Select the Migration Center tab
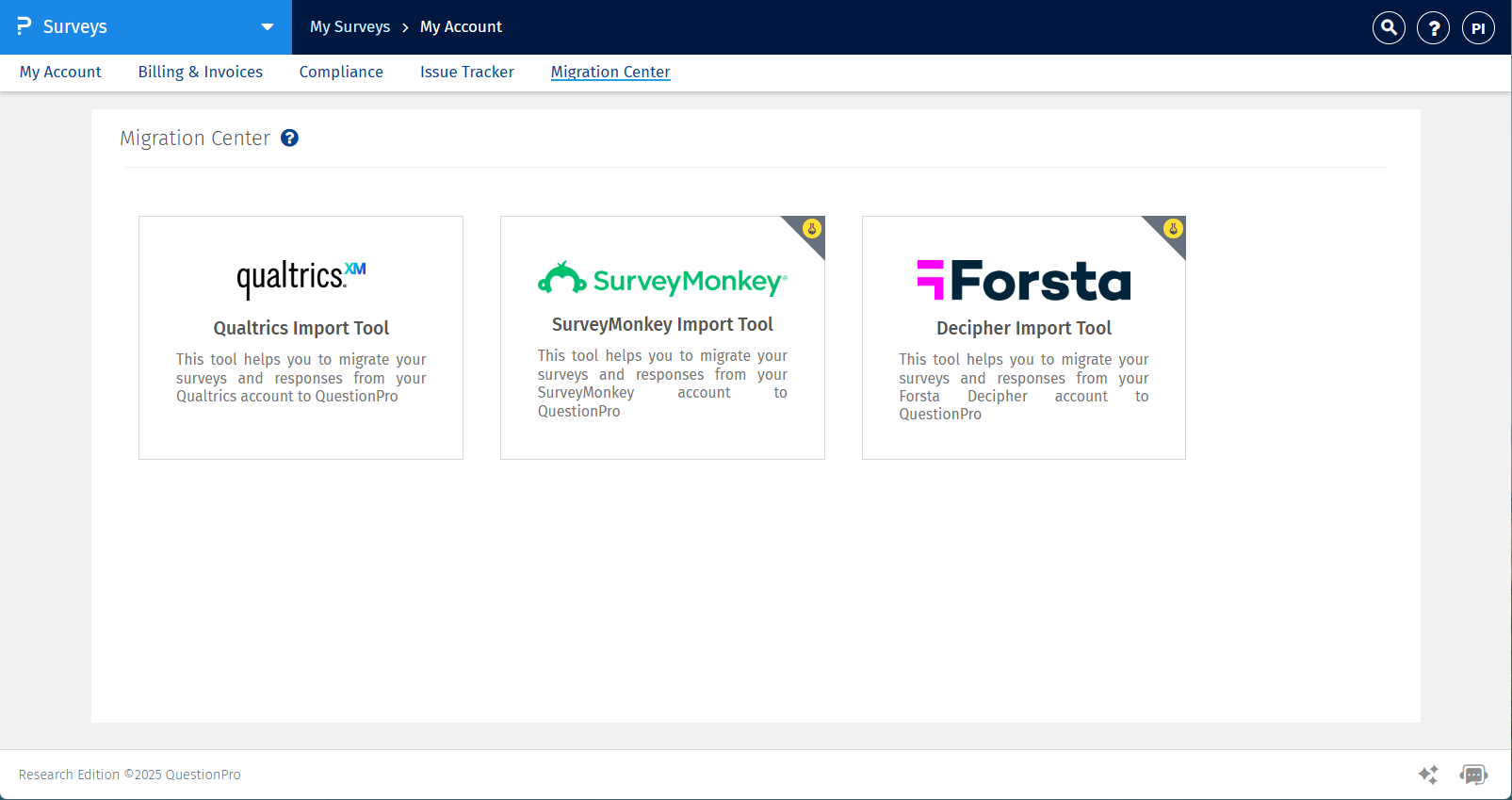The height and width of the screenshot is (800, 1512). coord(610,72)
